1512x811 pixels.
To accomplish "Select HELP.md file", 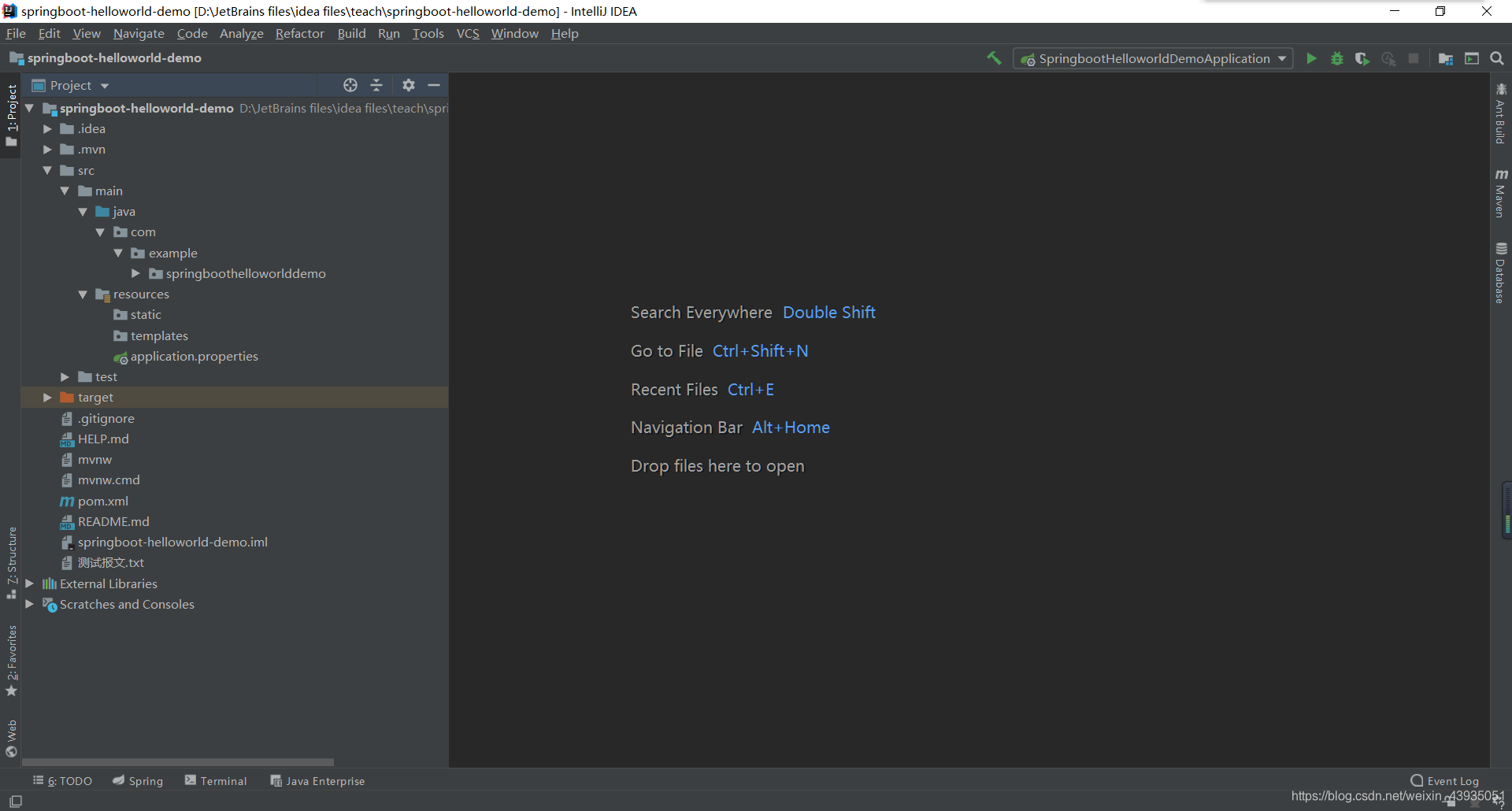I will pyautogui.click(x=94, y=439).
